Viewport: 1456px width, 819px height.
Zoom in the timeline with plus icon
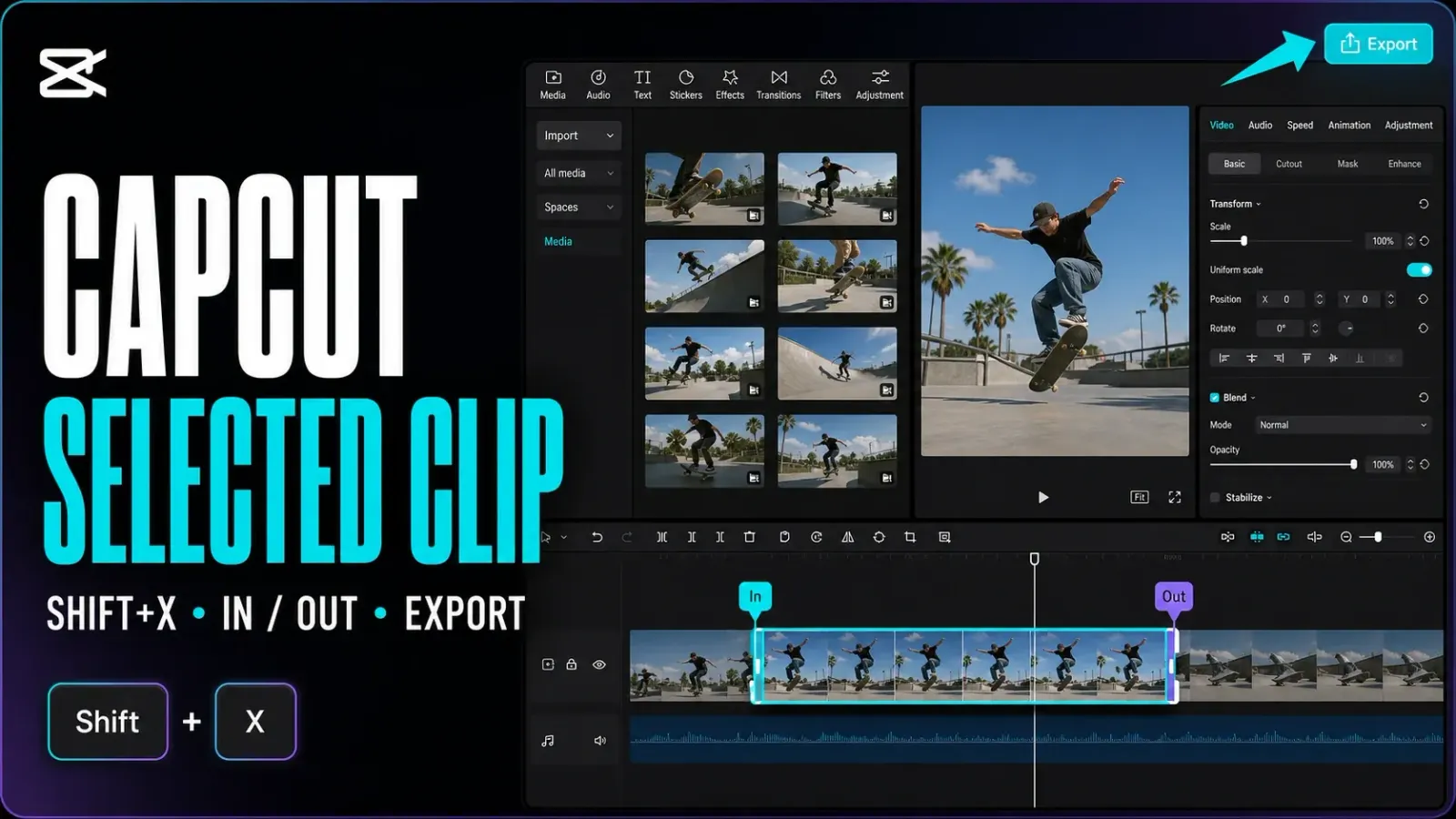pyautogui.click(x=1430, y=537)
